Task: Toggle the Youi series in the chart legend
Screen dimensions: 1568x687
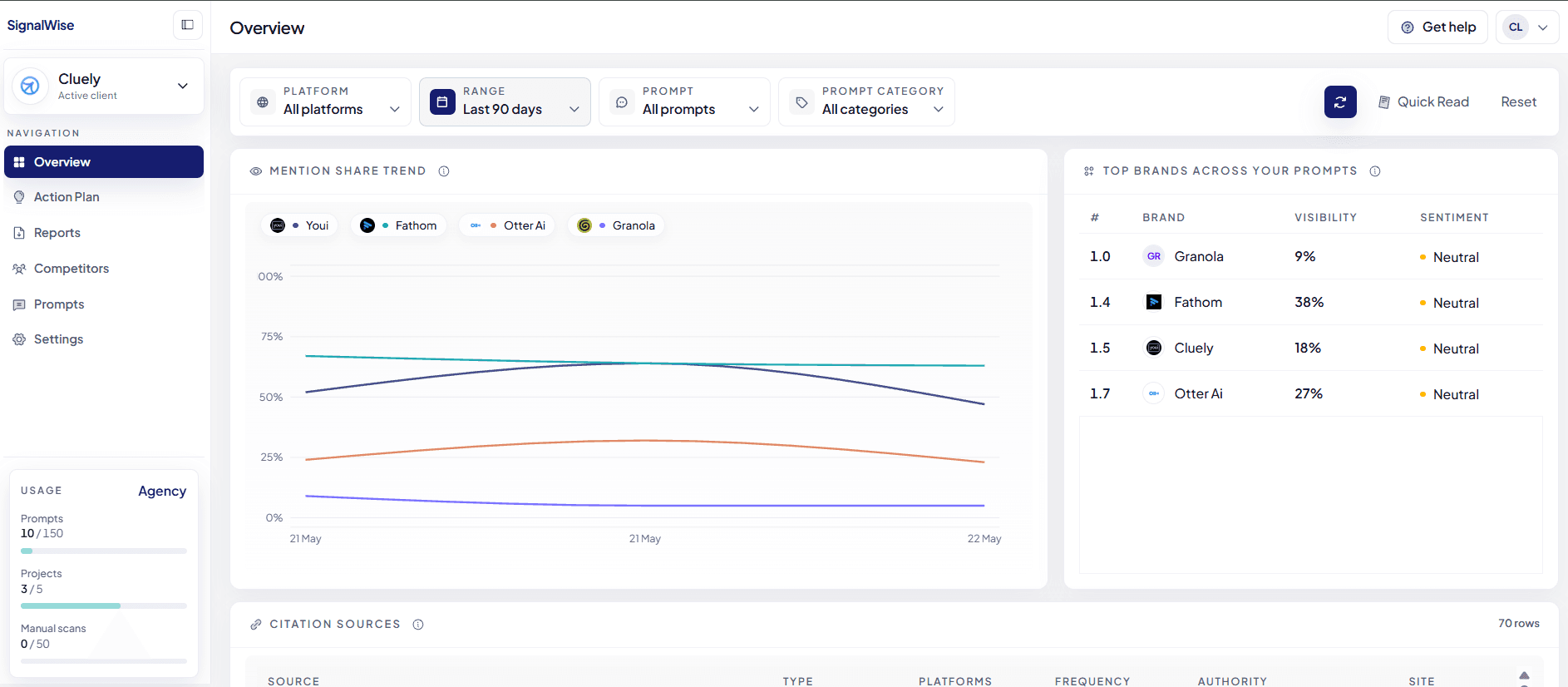Action: point(299,225)
